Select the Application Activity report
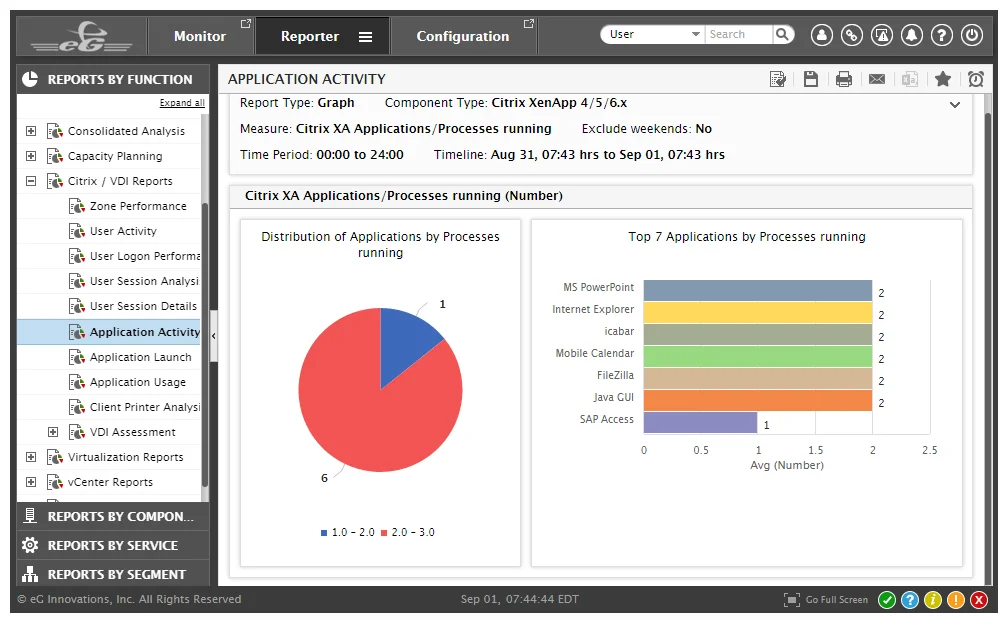The height and width of the screenshot is (623, 1008). [145, 332]
